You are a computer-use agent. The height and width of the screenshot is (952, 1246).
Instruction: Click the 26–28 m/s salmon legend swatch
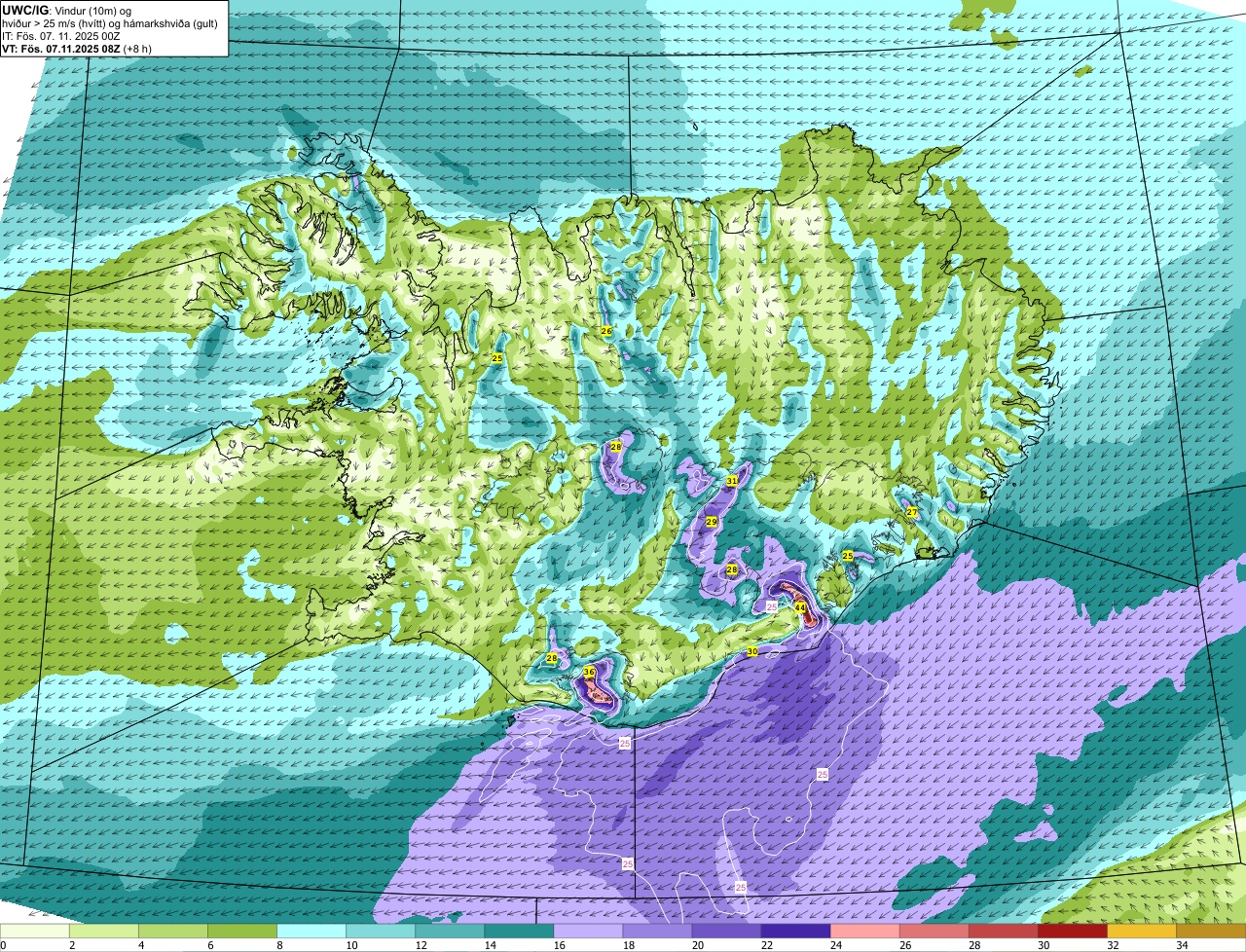pyautogui.click(x=934, y=931)
